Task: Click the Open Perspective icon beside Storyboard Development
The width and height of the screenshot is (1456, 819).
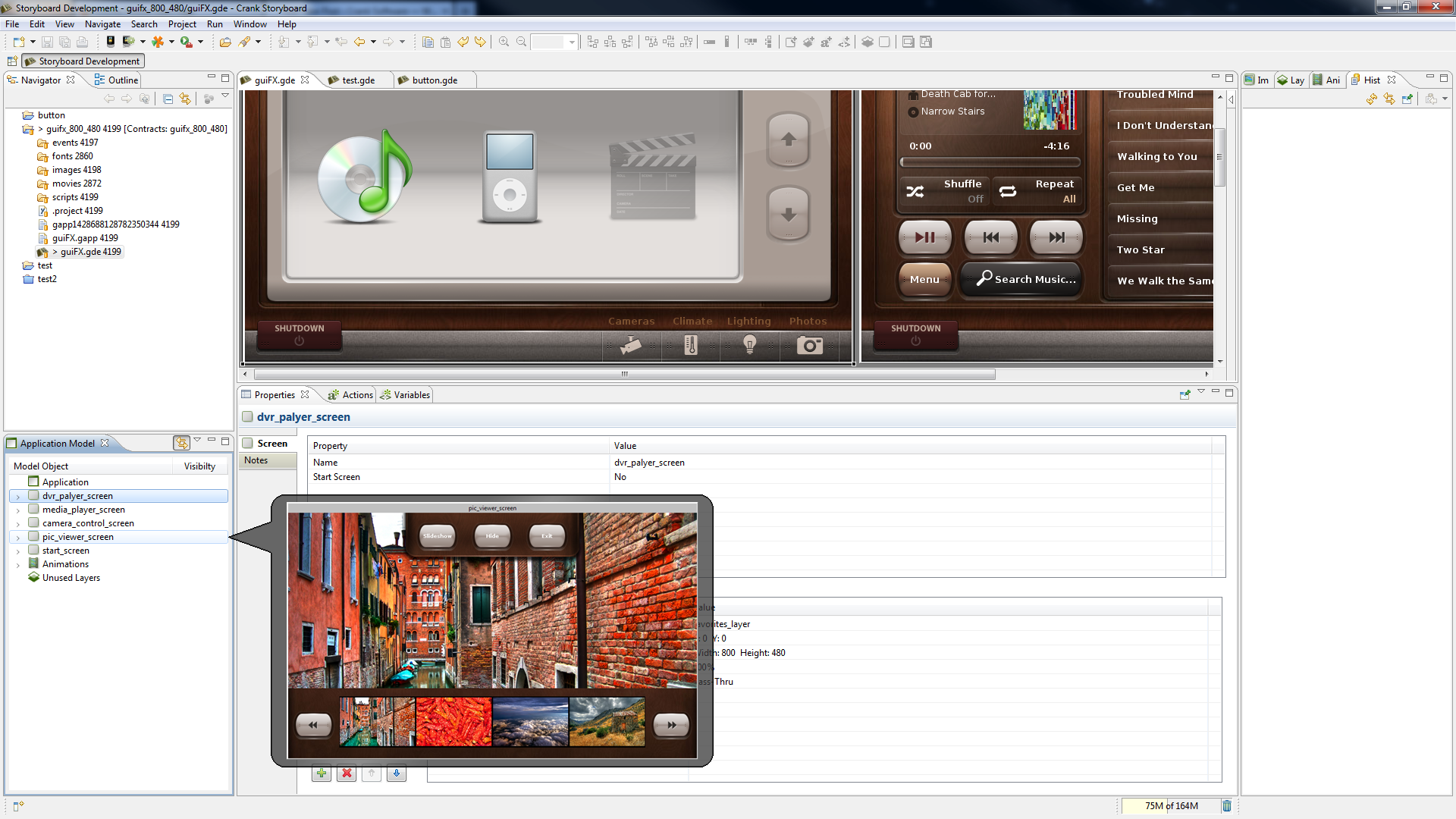Action: [x=12, y=61]
